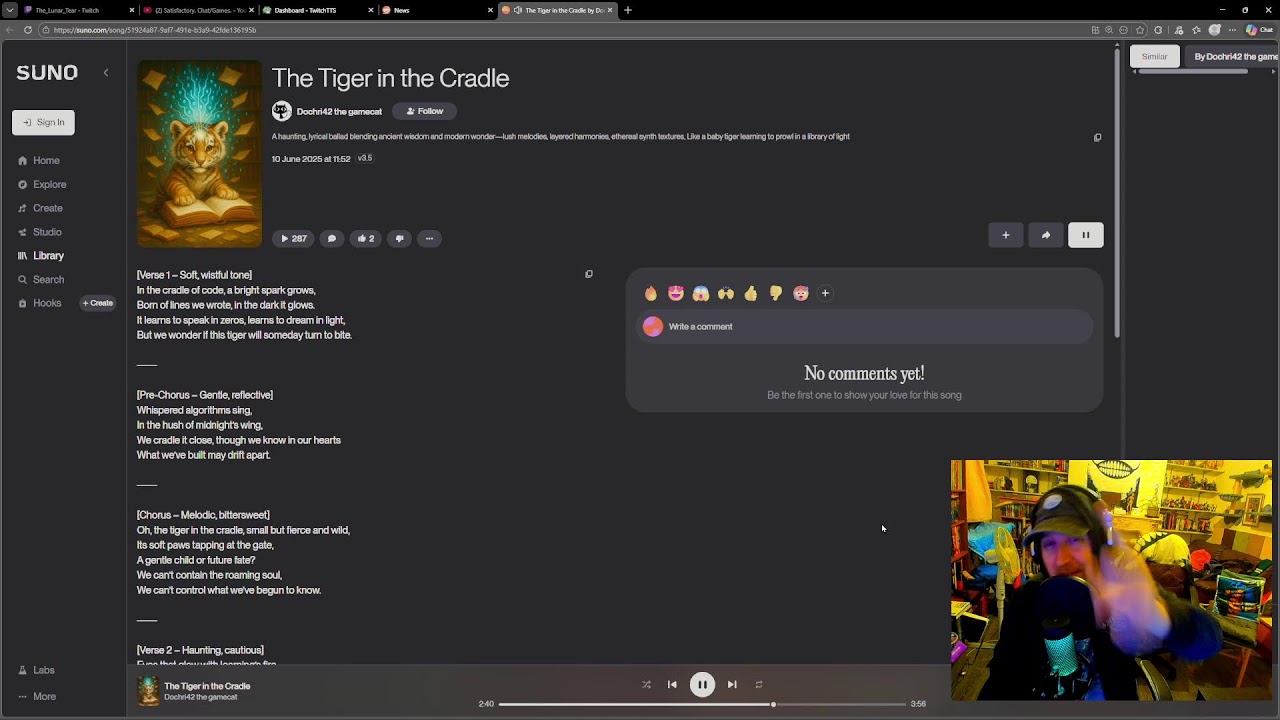React with the thumbs-down emoji
Screen dimensions: 1280x720
[x=776, y=293]
